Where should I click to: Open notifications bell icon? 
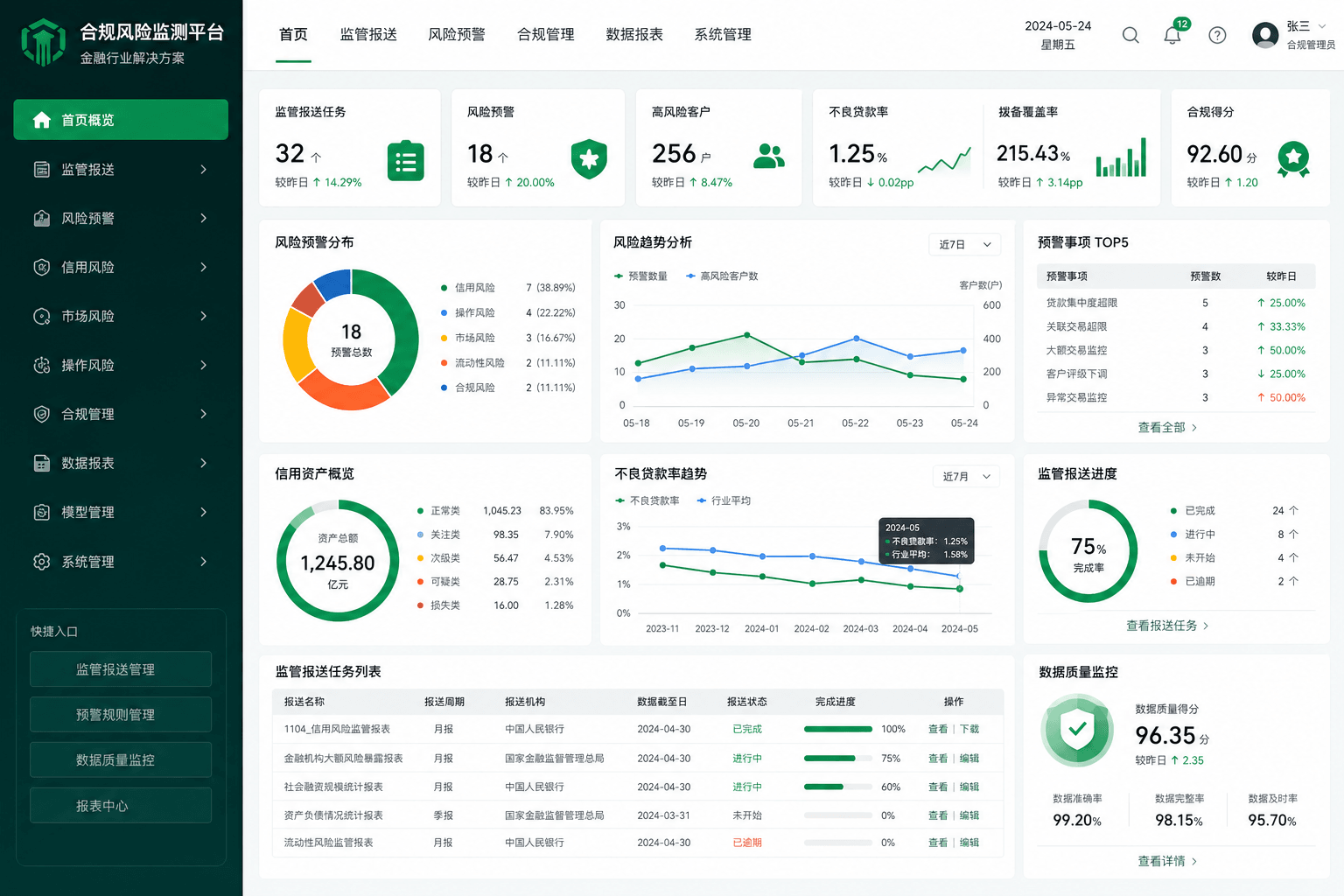pyautogui.click(x=1172, y=36)
